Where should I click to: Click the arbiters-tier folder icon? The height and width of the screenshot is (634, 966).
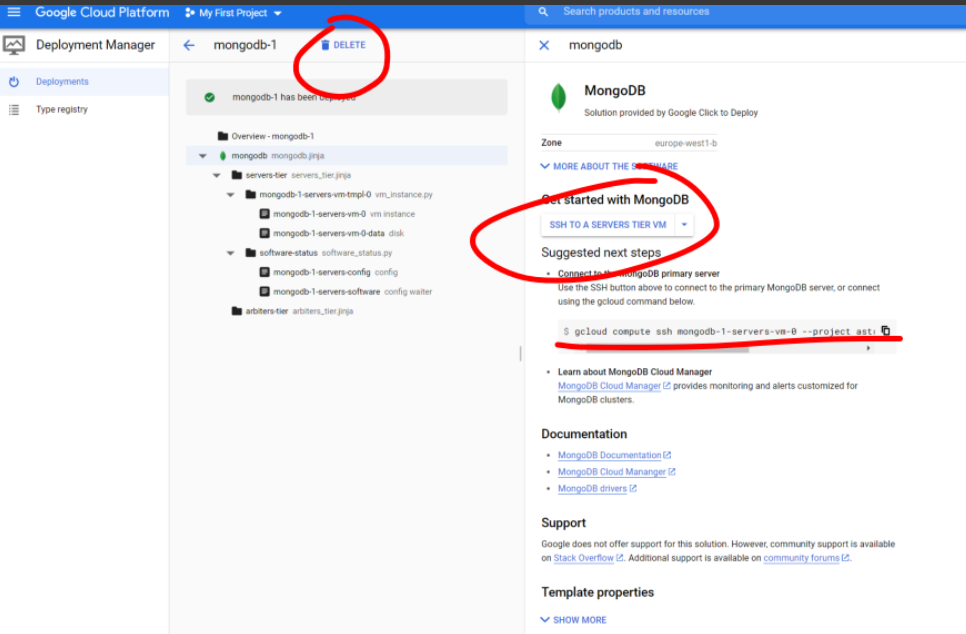[x=237, y=311]
